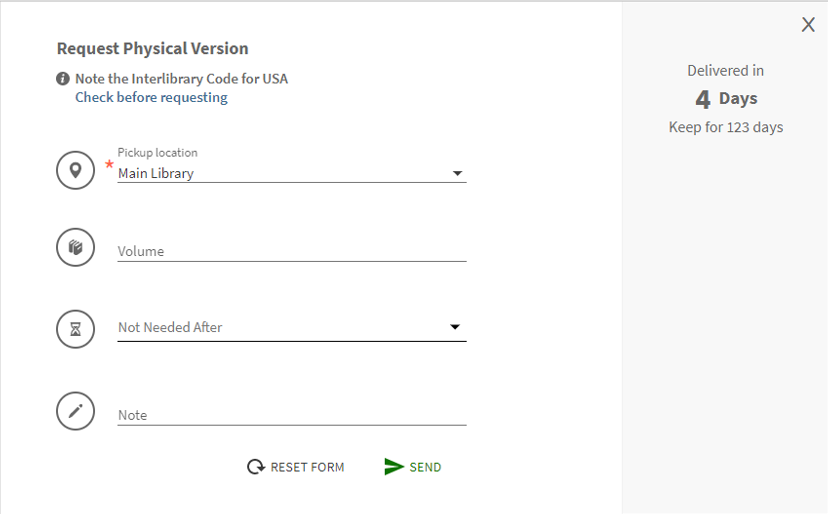
Task: Click the Volume book icon
Action: (75, 248)
